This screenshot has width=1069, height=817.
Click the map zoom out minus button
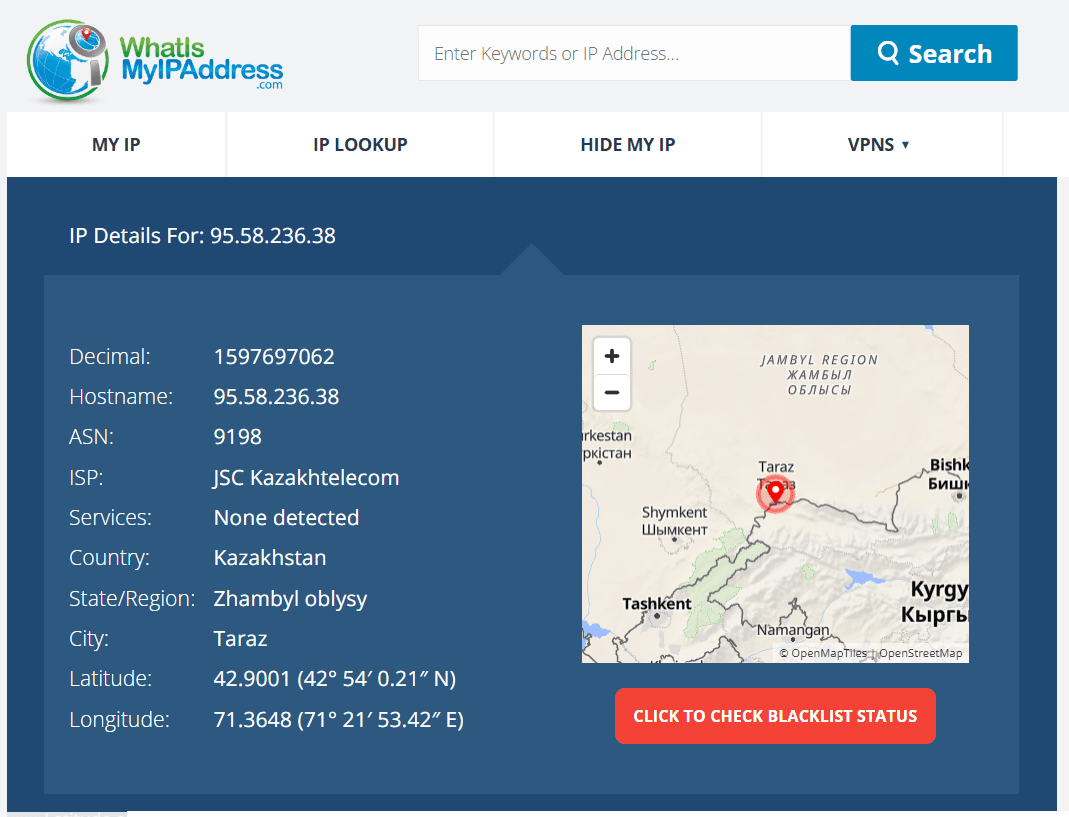[x=612, y=392]
